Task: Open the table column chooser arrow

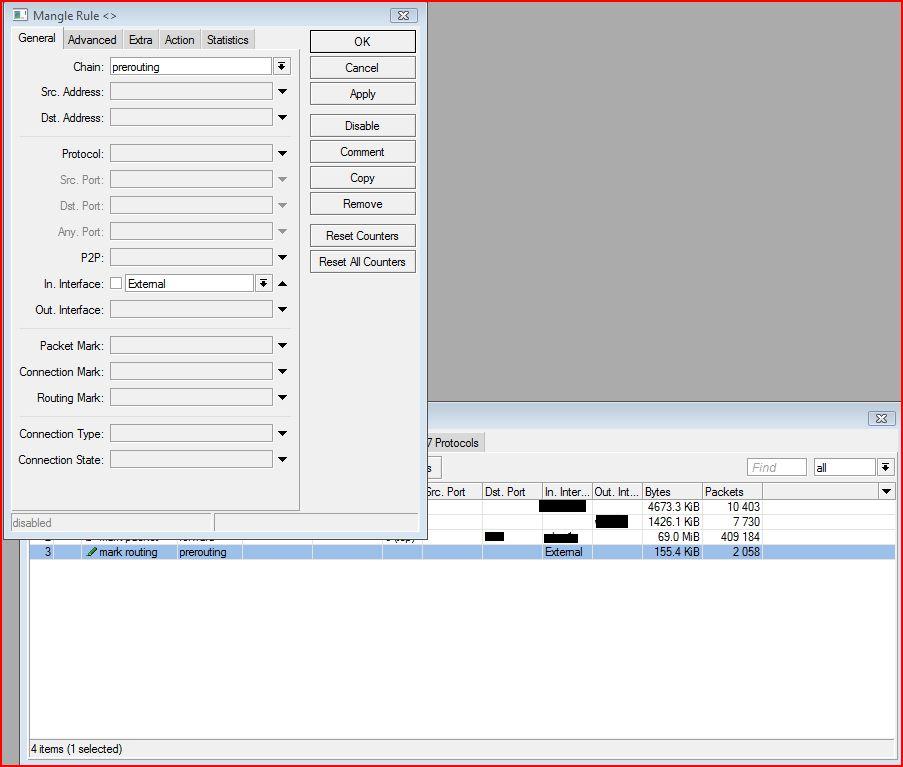Action: tap(886, 492)
